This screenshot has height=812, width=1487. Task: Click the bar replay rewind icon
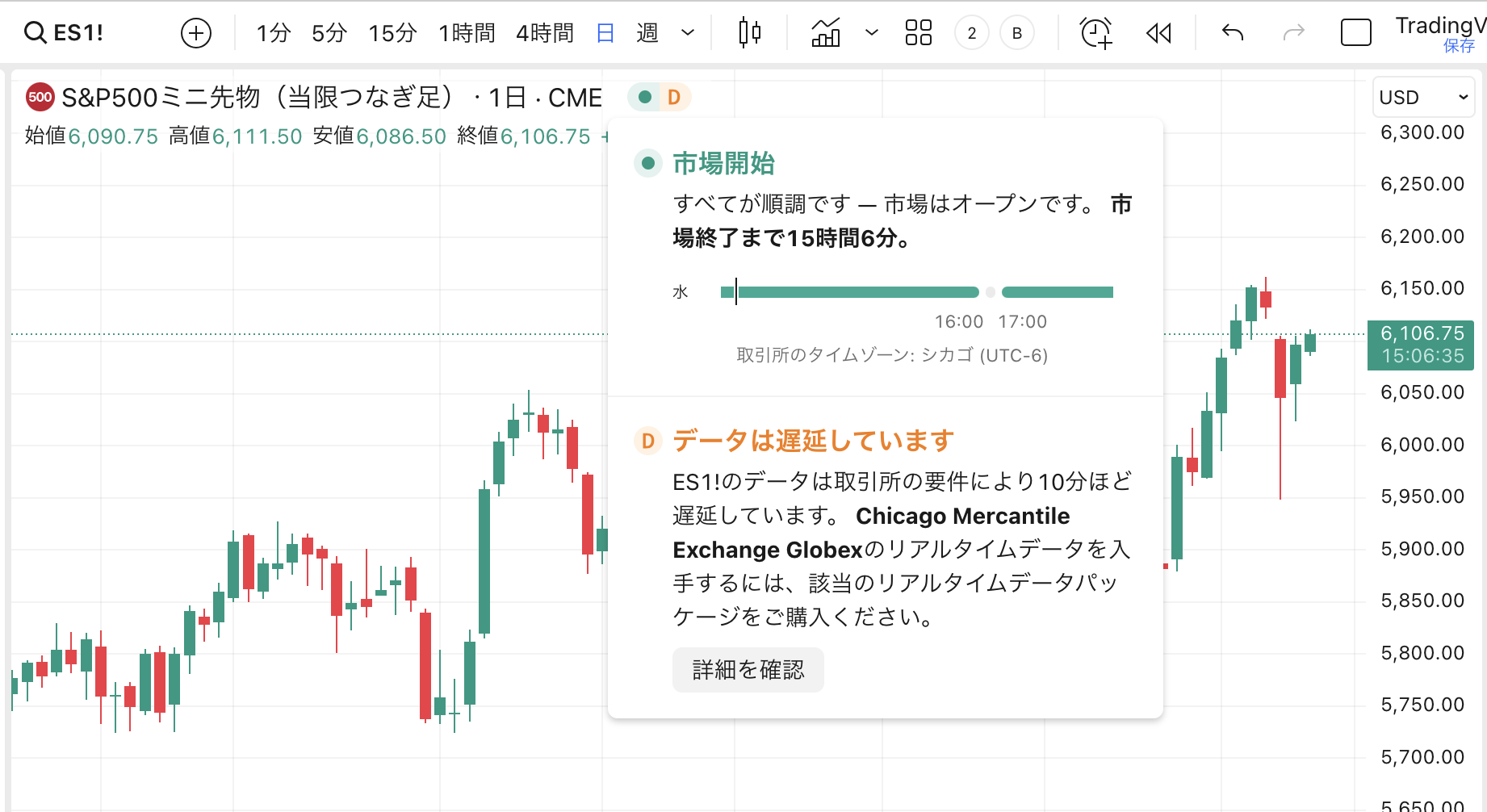pyautogui.click(x=1158, y=33)
